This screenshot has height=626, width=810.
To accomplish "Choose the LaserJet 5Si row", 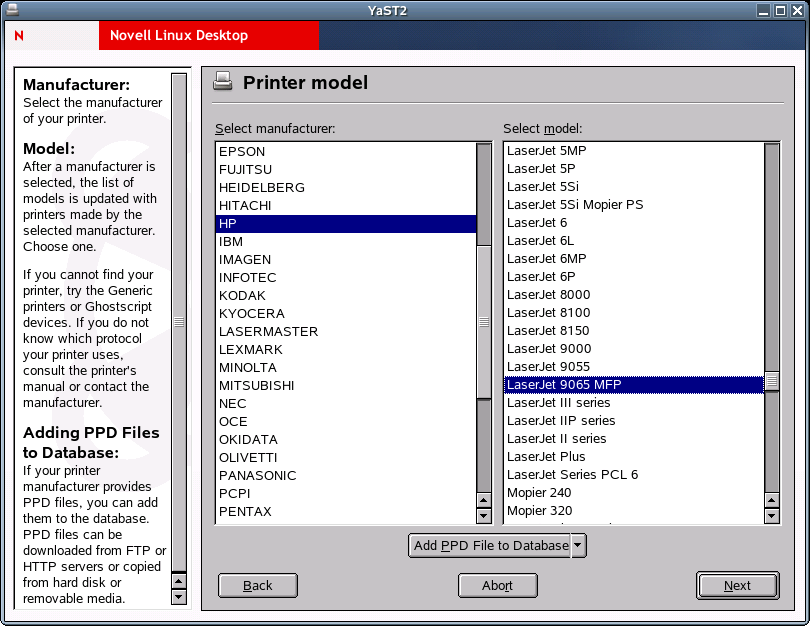I will [x=634, y=186].
